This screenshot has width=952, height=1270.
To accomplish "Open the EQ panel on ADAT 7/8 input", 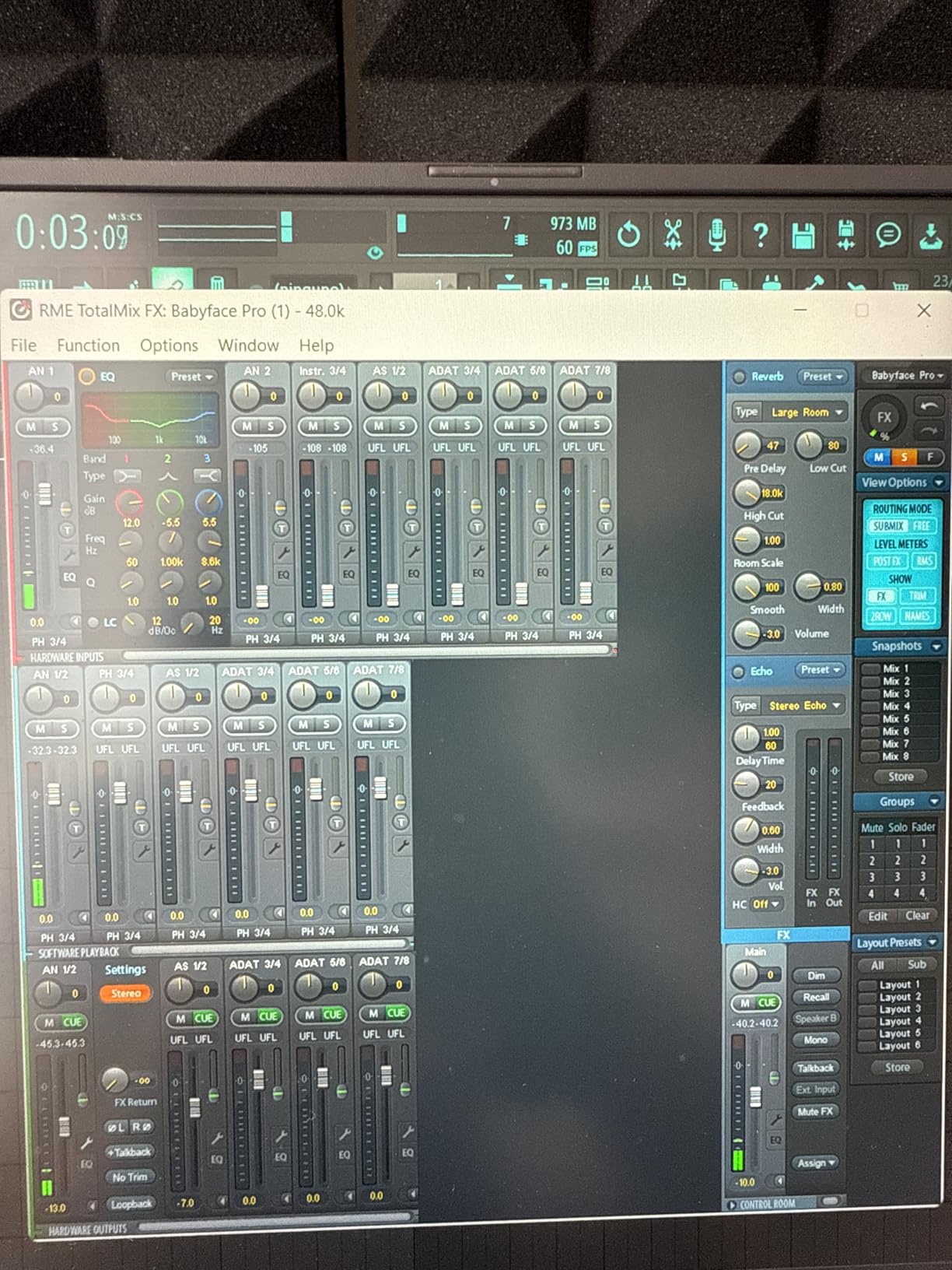I will click(606, 571).
